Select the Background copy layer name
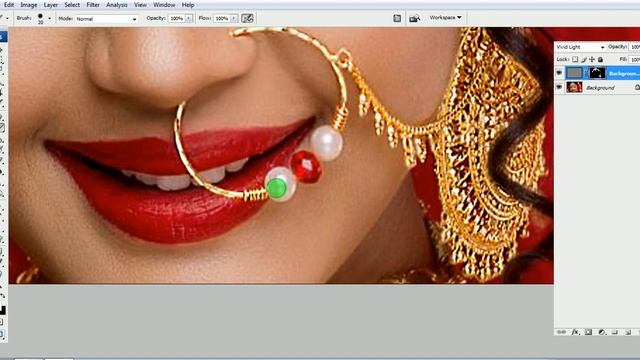 [624, 73]
